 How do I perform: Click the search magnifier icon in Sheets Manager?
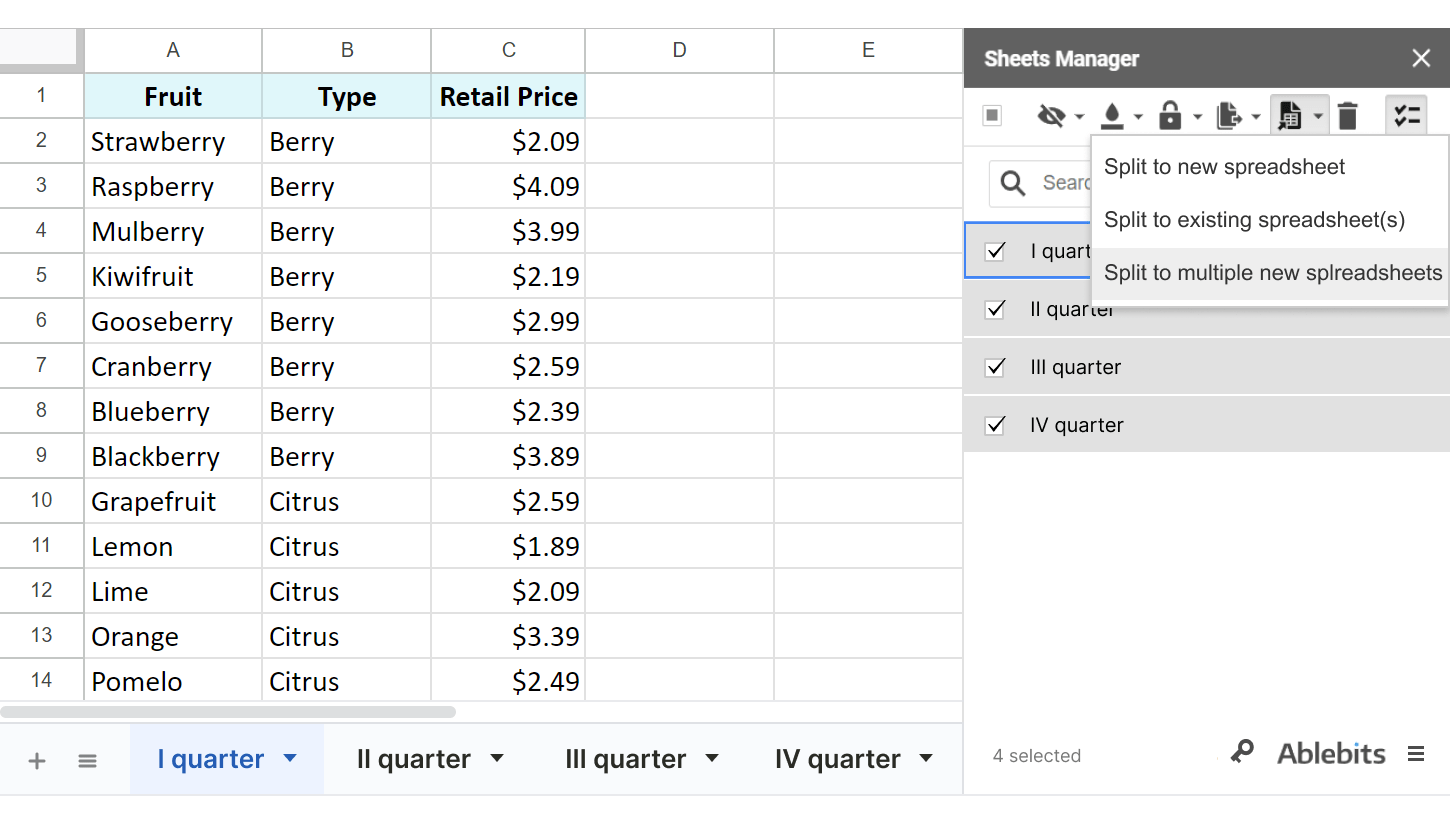[x=1013, y=183]
